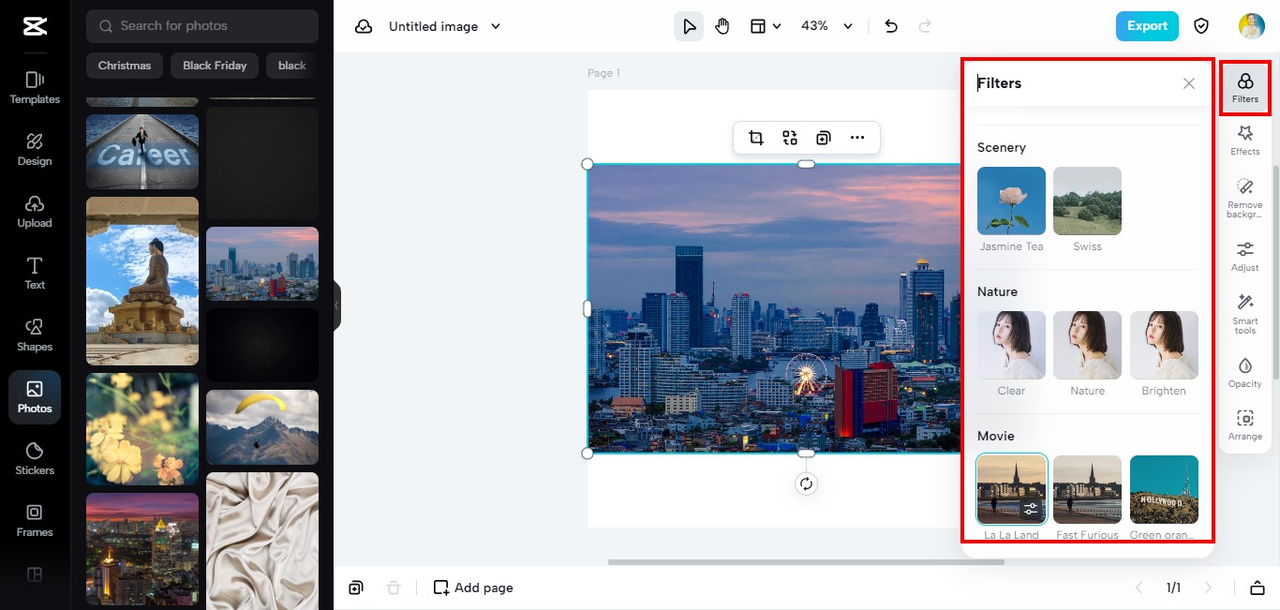Undo the last action

(891, 26)
